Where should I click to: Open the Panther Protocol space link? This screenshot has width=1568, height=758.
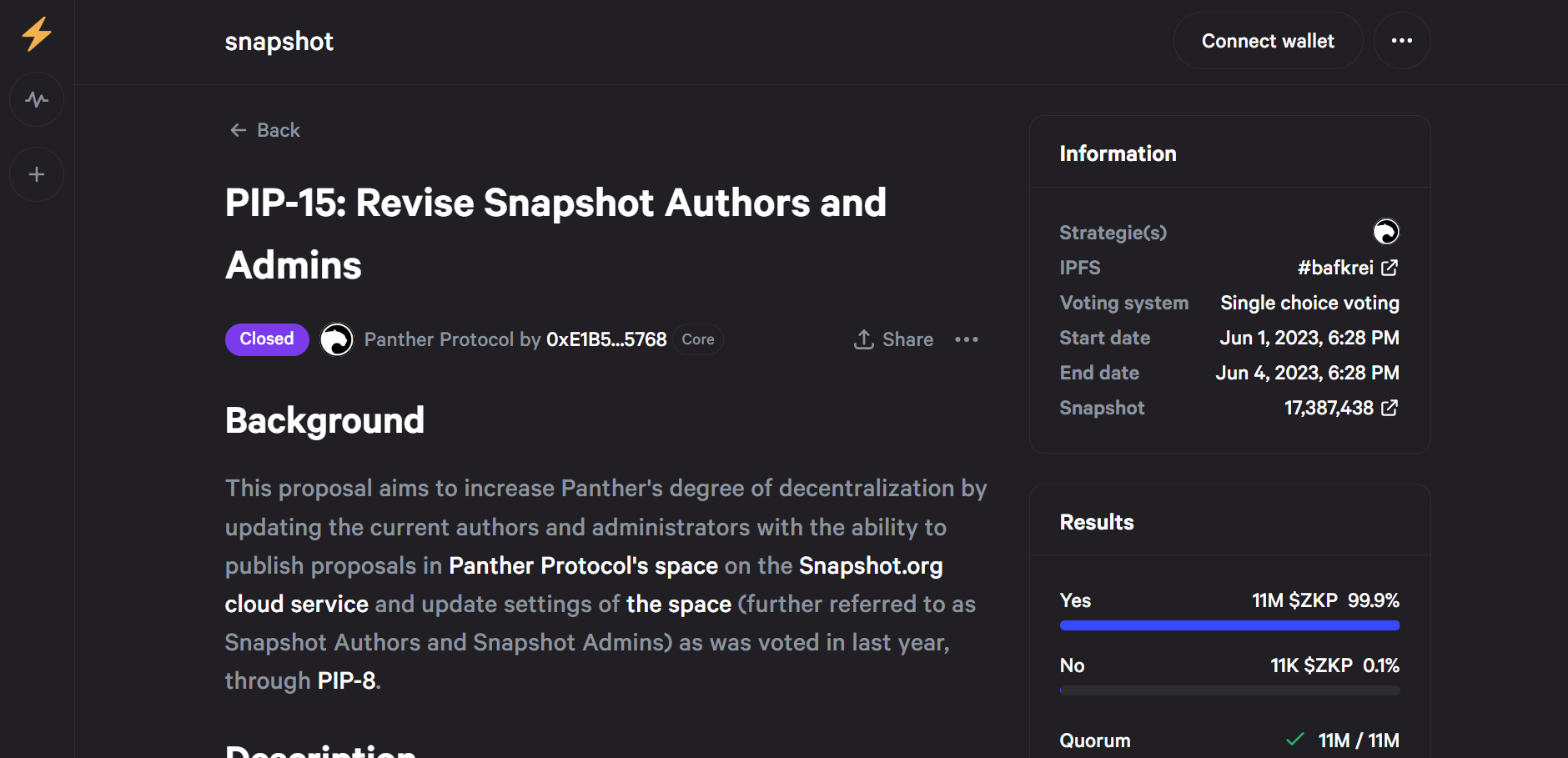tap(439, 339)
